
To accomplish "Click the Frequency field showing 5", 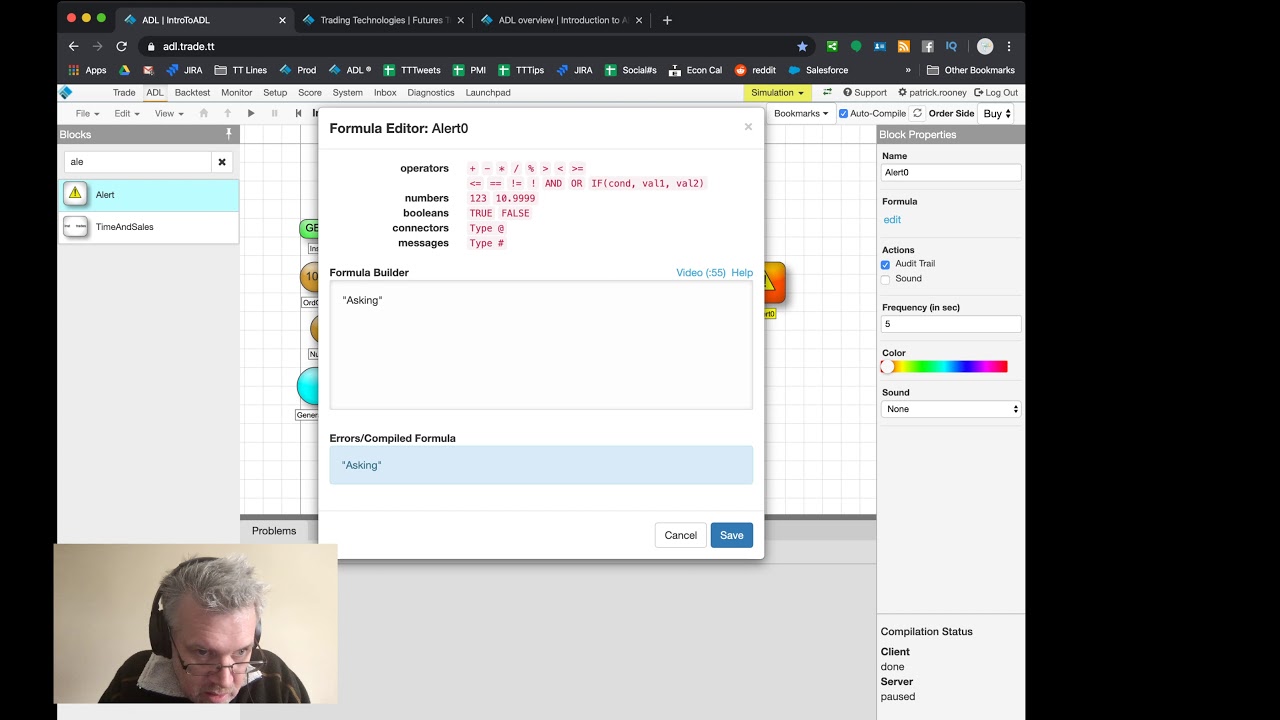I will [x=951, y=324].
